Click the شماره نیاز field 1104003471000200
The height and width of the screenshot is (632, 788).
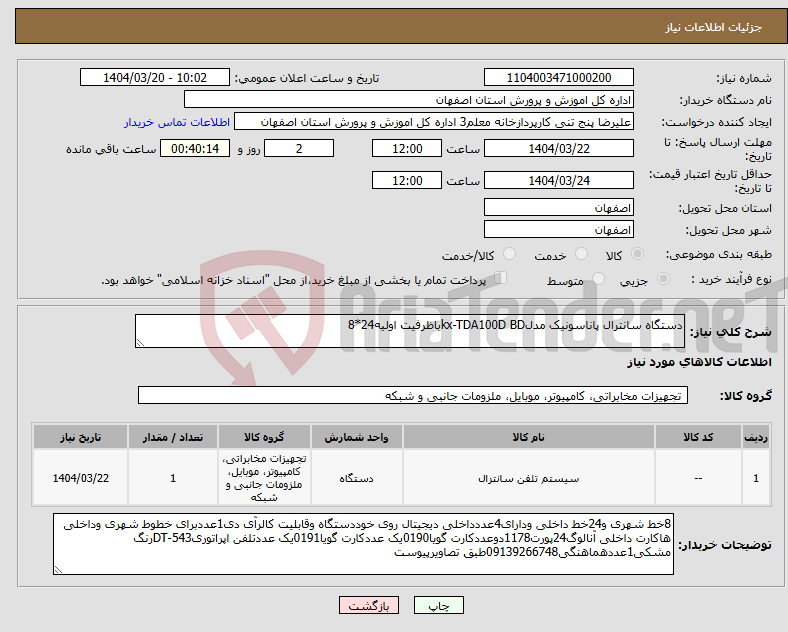click(558, 77)
